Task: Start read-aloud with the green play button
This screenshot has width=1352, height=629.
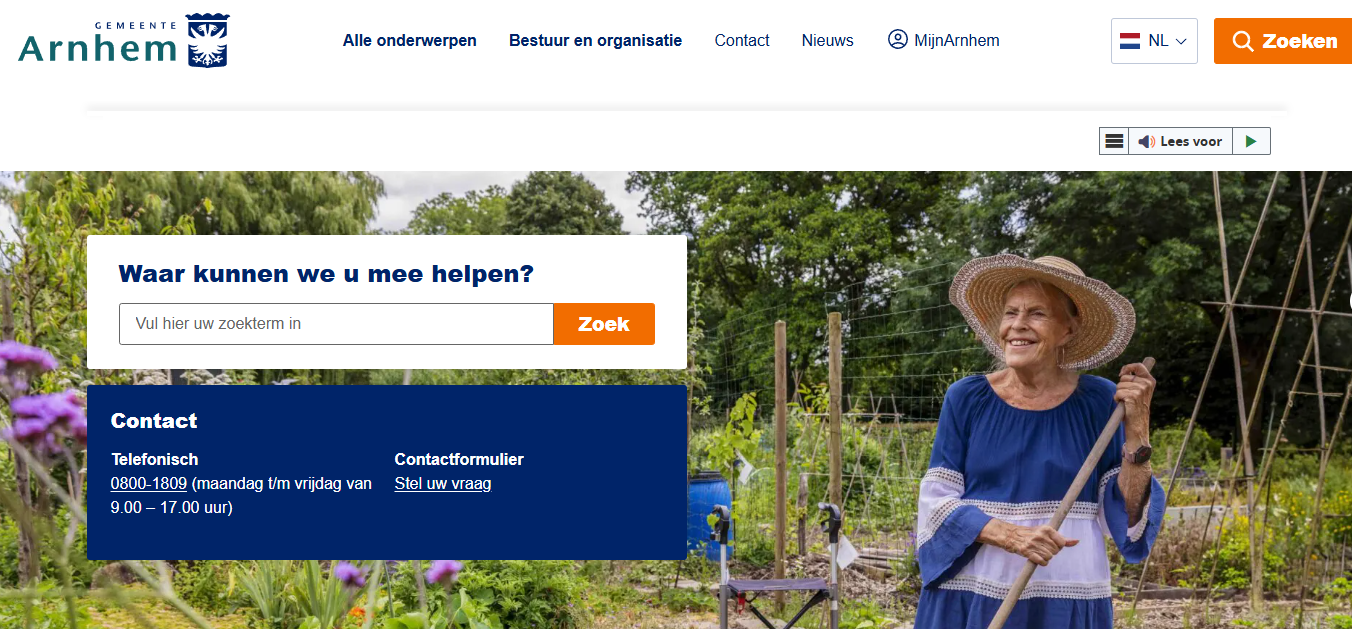Action: click(1251, 141)
